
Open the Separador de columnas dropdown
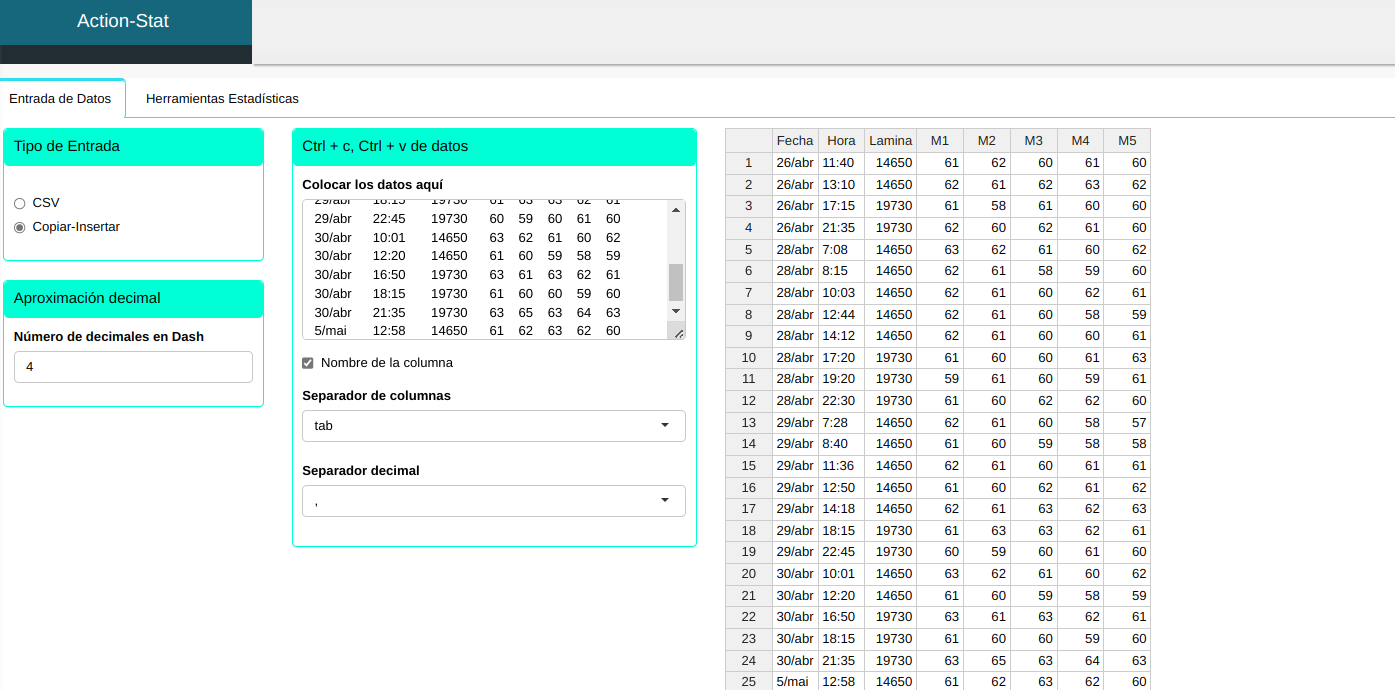click(x=493, y=426)
